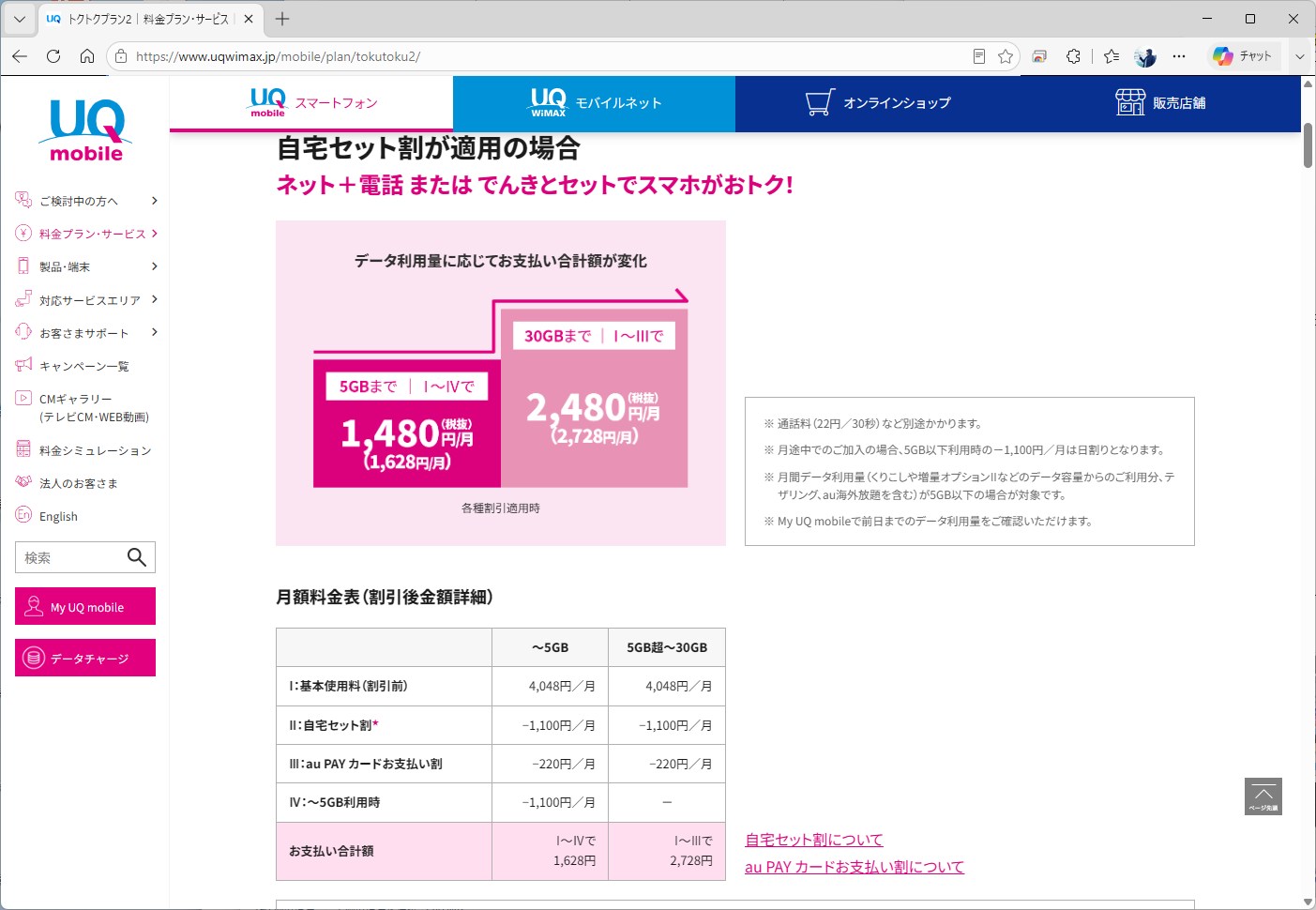View site information lock icon
Screen dimensions: 1316x910
(121, 56)
